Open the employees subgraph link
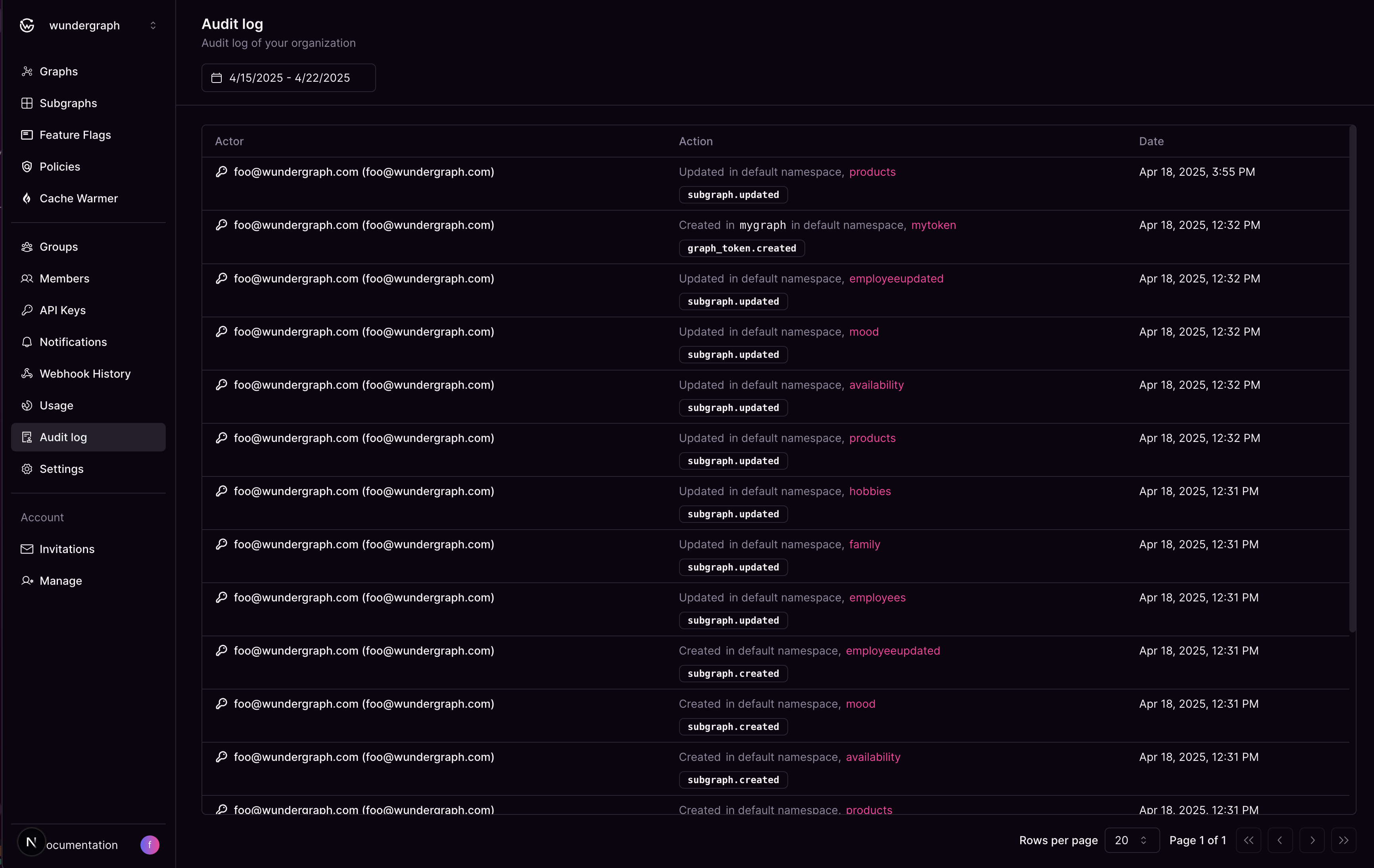1374x868 pixels. [877, 597]
